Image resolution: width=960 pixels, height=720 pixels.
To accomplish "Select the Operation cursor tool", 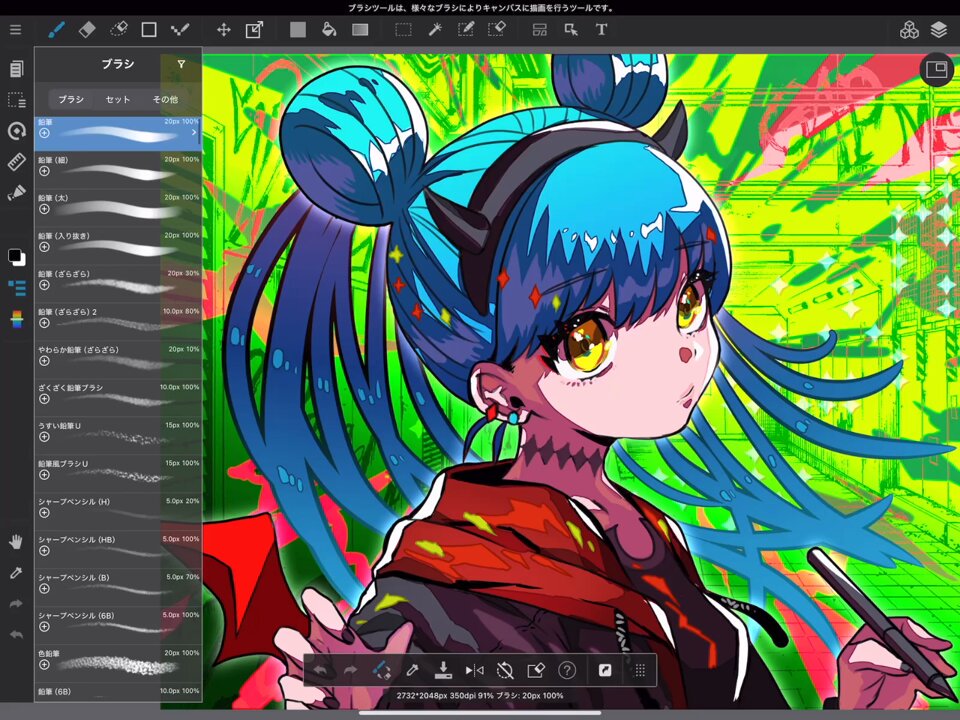I will click(571, 29).
